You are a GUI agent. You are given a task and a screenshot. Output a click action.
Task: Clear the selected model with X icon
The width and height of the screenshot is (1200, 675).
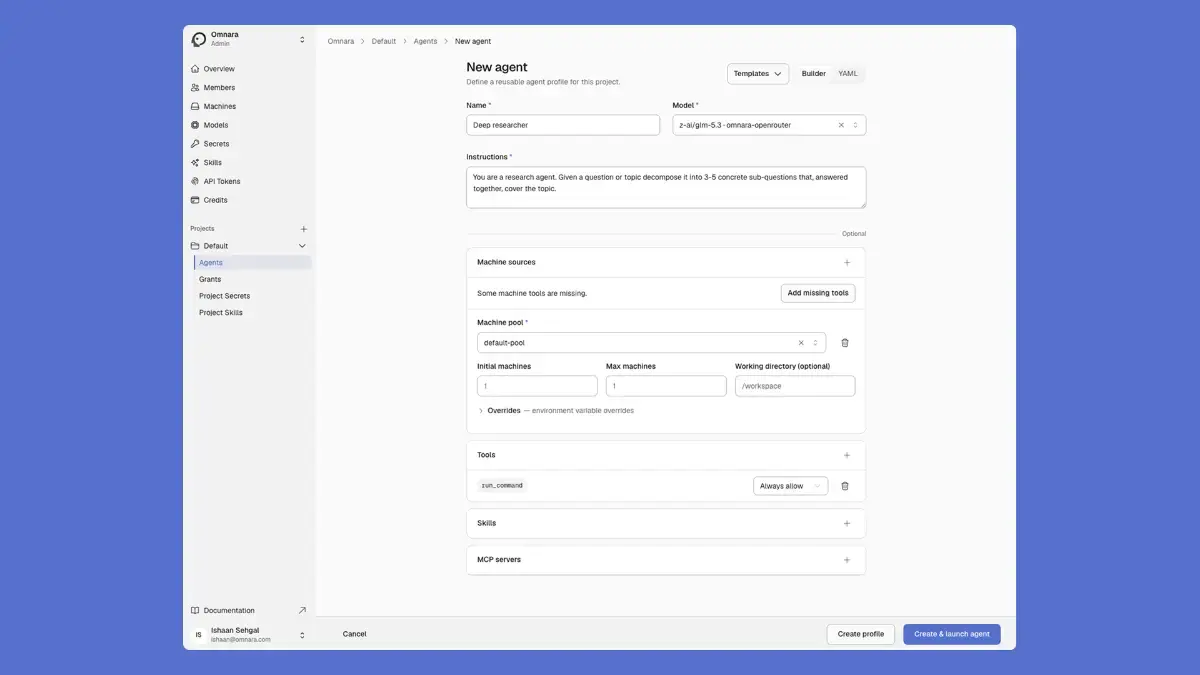(841, 125)
